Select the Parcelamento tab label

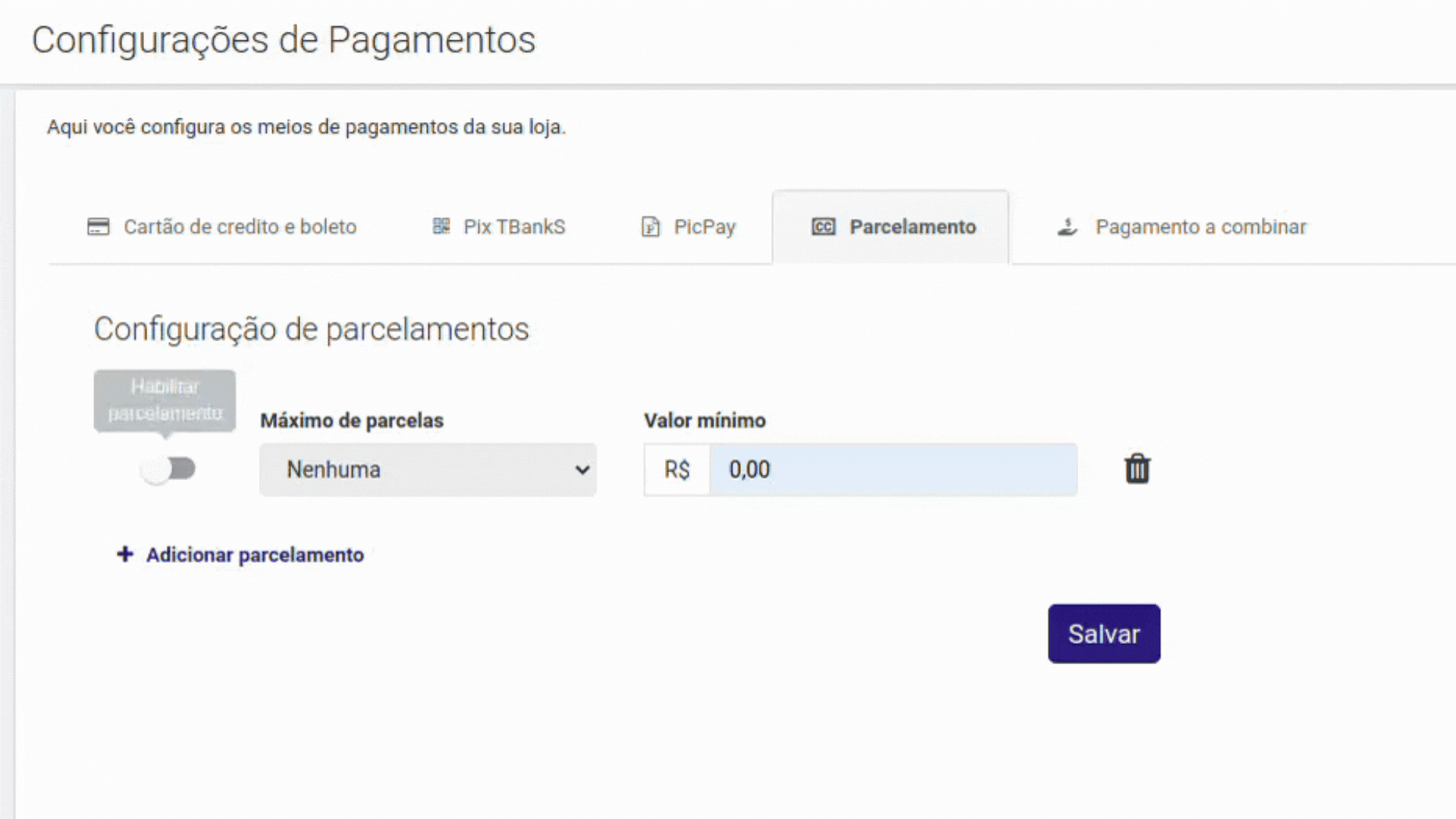tap(912, 227)
